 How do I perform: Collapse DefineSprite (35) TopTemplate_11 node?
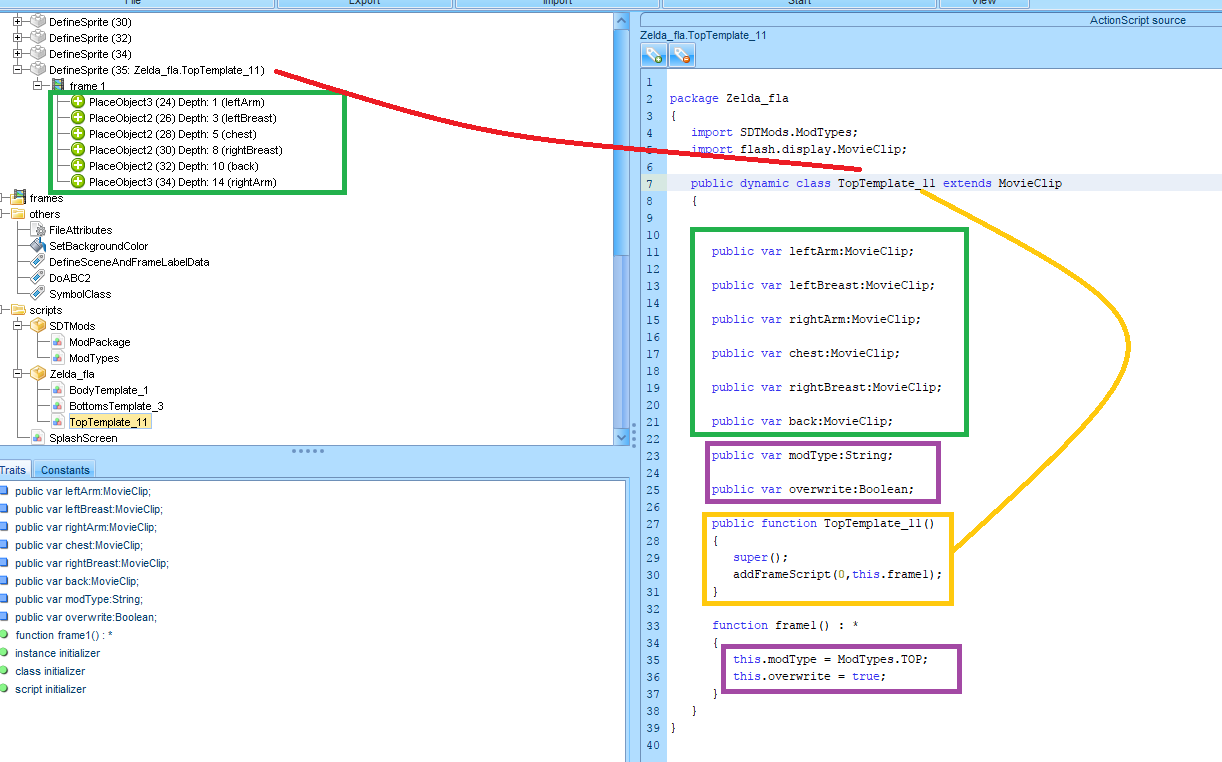(18, 70)
